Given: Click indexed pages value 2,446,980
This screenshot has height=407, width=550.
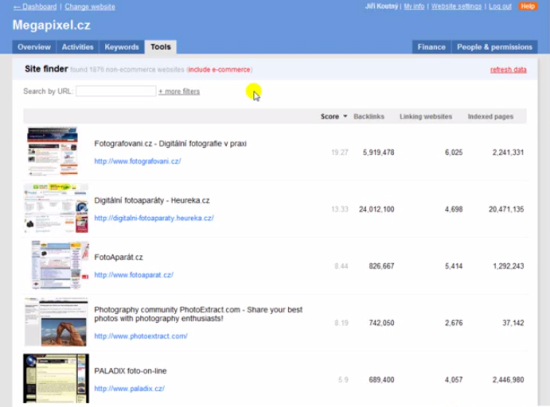Looking at the screenshot, I should point(508,380).
